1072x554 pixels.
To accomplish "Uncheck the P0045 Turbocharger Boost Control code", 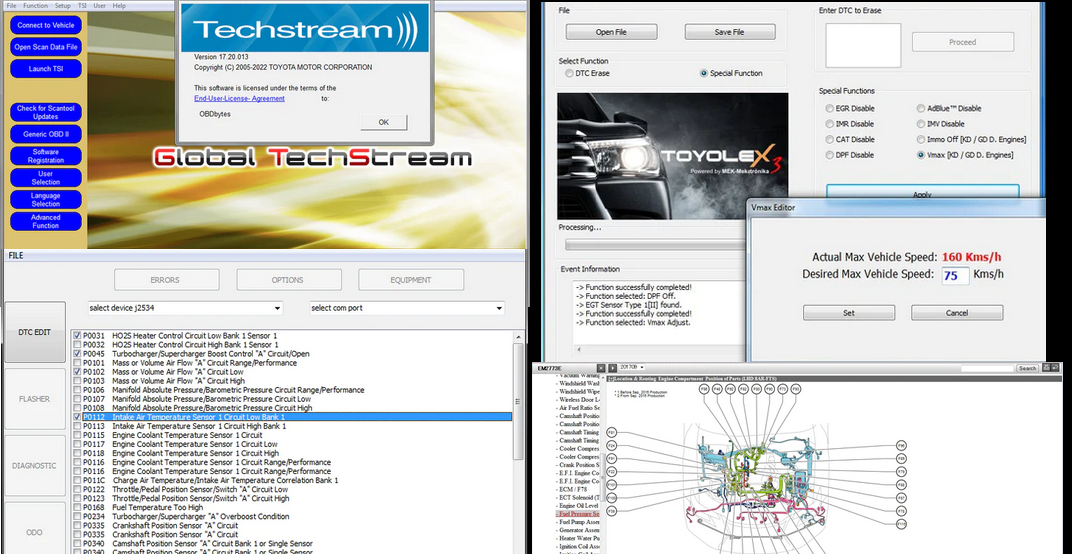I will pos(78,353).
